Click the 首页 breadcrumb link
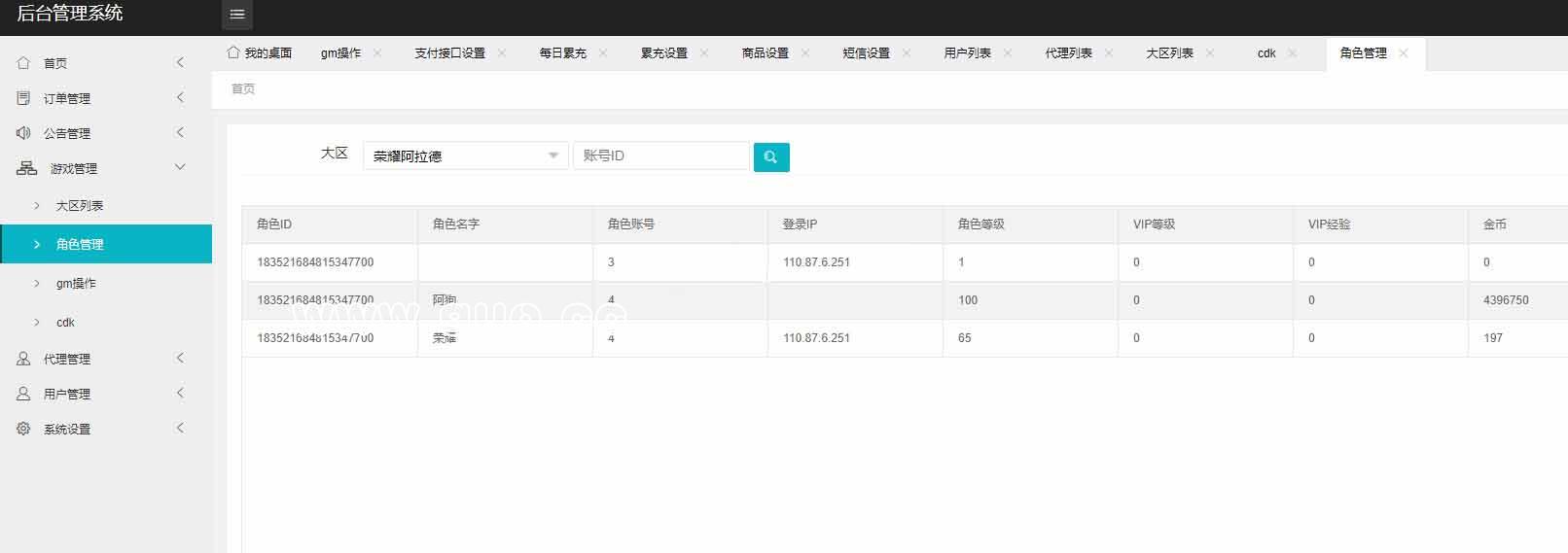The image size is (1568, 553). (243, 88)
